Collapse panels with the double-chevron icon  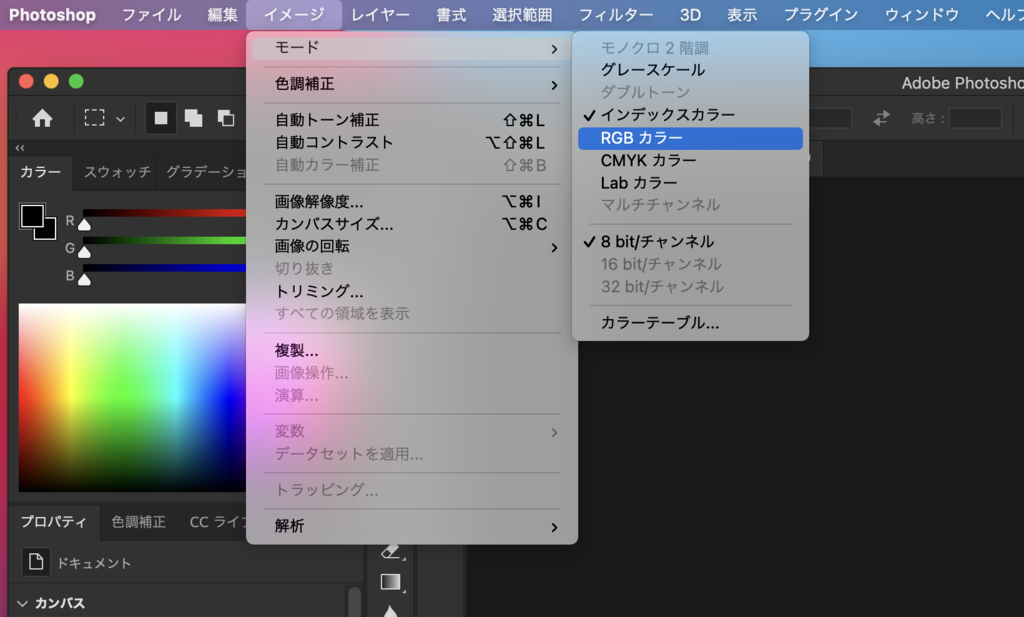[20, 148]
